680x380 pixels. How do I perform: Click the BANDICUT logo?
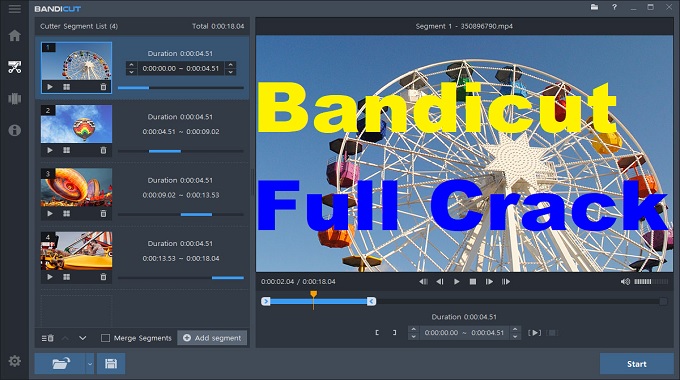58,9
